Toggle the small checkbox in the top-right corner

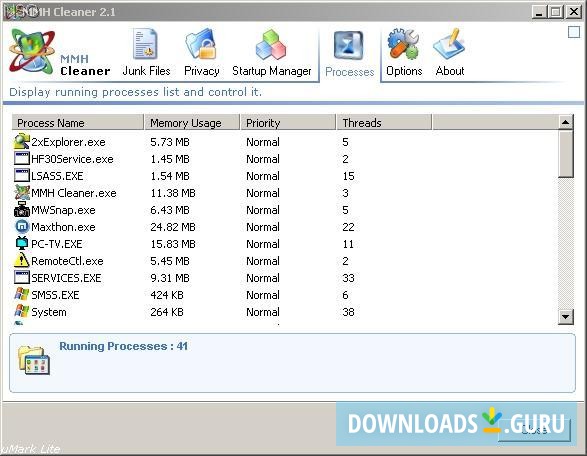pos(574,32)
